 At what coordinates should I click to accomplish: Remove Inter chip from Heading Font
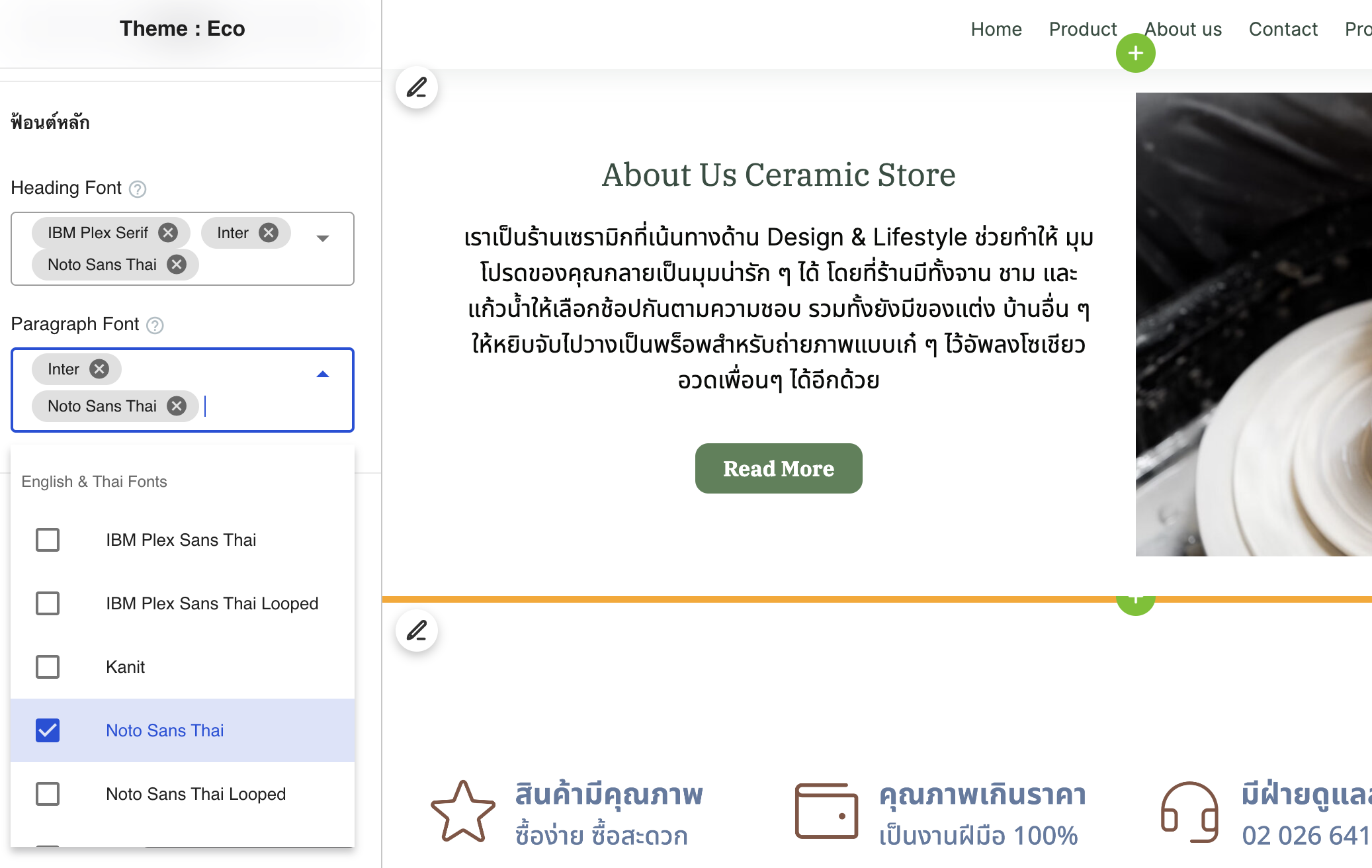(x=268, y=233)
